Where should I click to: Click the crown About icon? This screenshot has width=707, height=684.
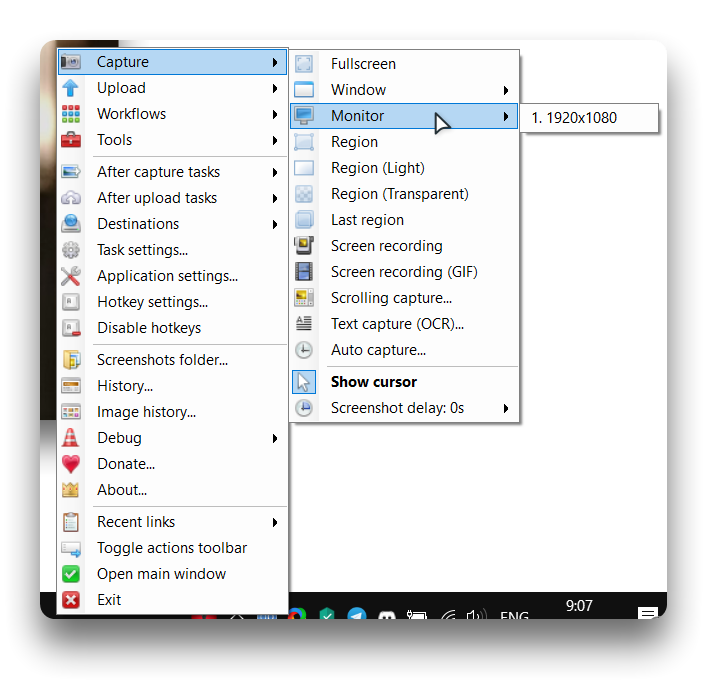pyautogui.click(x=71, y=490)
